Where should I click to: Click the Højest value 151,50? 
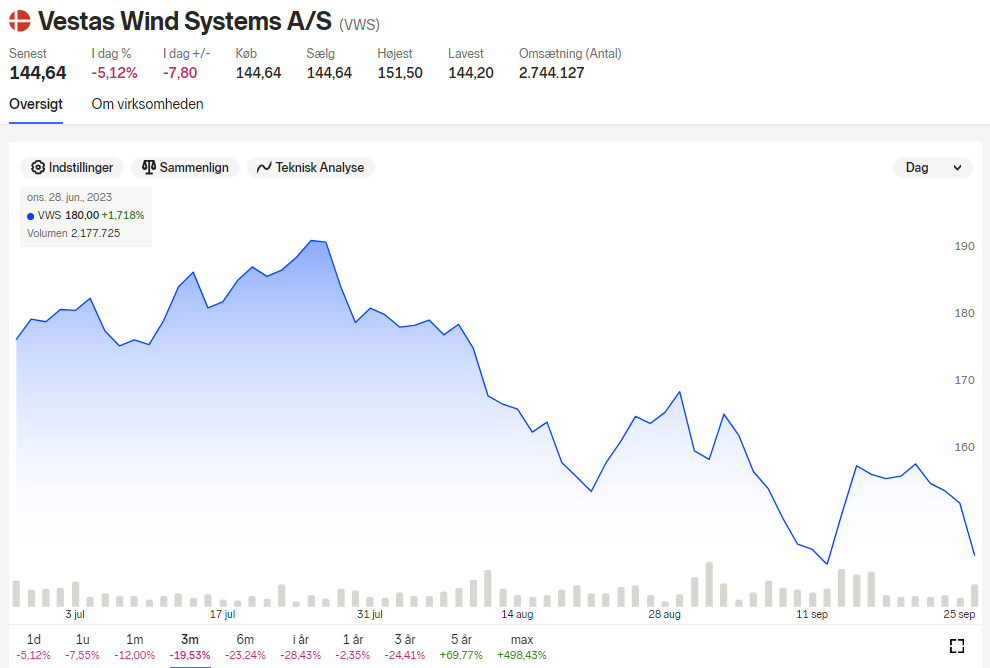(400, 73)
